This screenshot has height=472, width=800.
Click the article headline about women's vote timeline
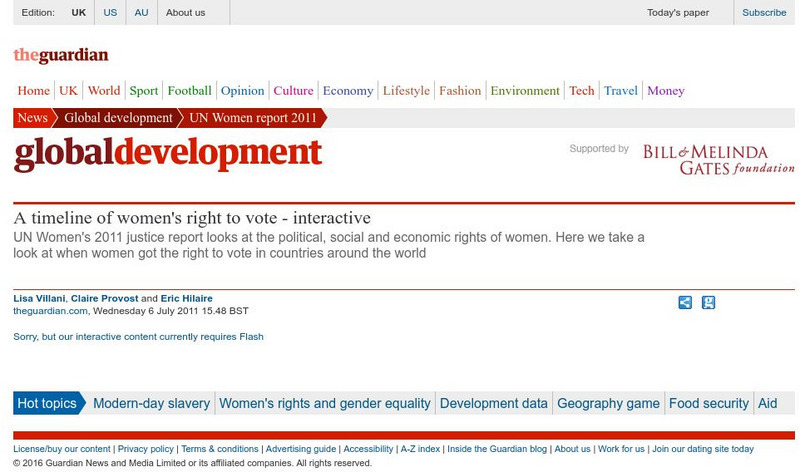[x=192, y=218]
